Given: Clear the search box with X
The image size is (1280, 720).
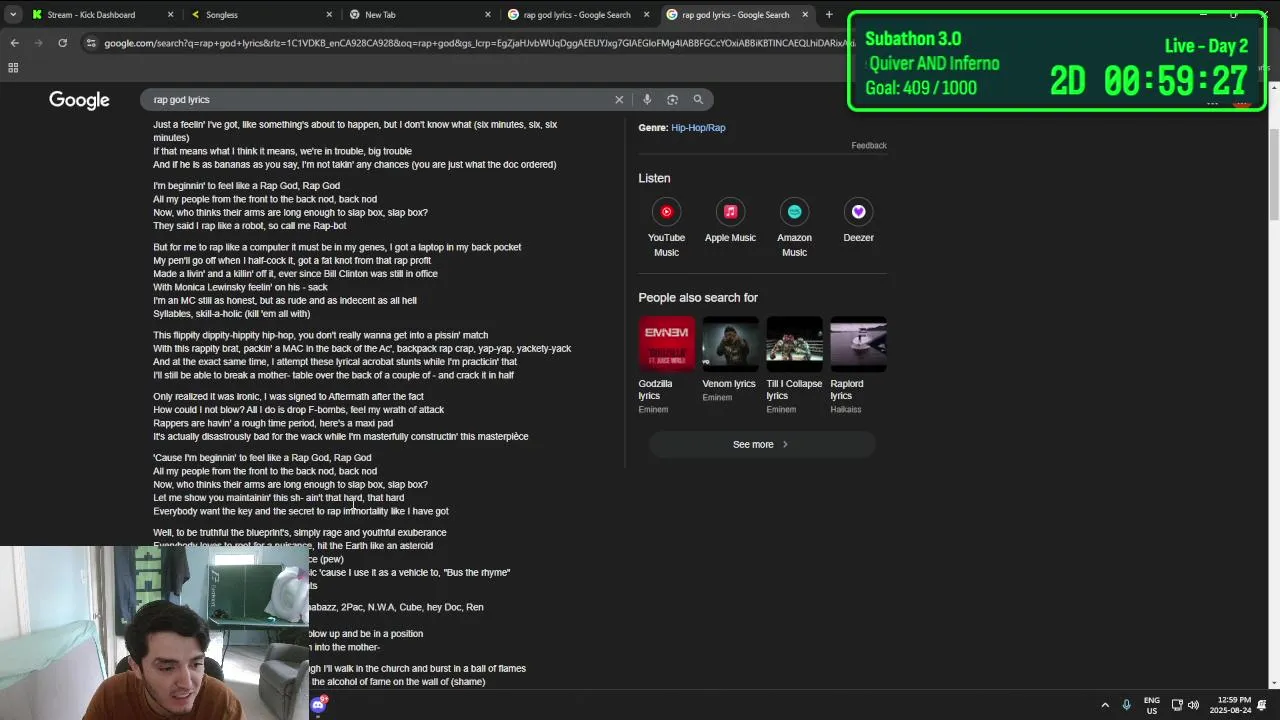Looking at the screenshot, I should tap(619, 100).
